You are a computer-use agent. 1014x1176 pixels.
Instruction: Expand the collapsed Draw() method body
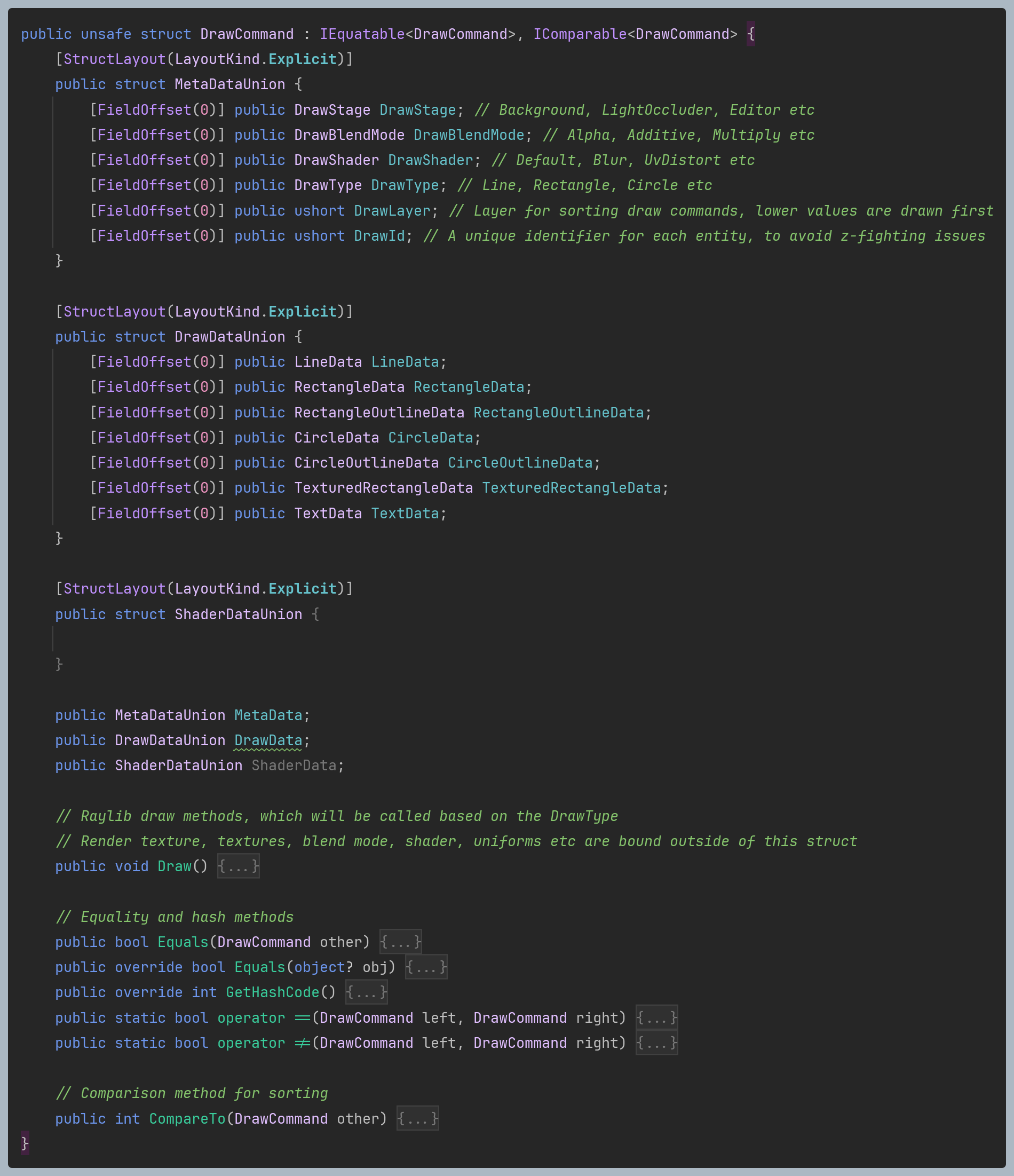pos(239,866)
